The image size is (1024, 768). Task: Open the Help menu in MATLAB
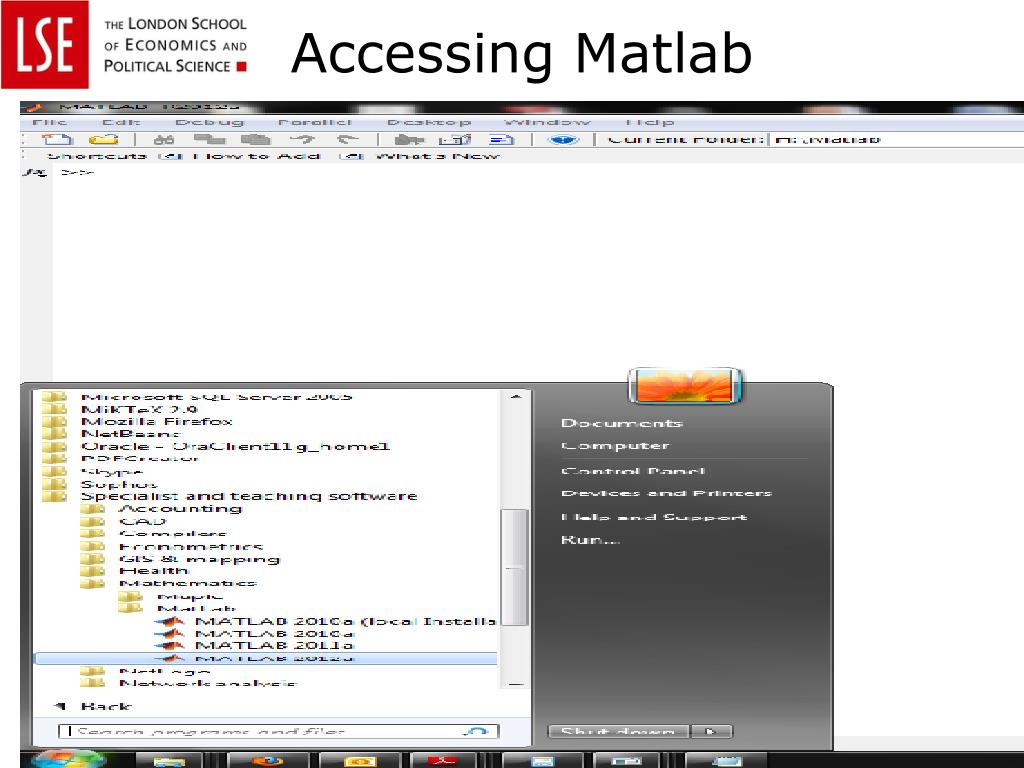[649, 122]
